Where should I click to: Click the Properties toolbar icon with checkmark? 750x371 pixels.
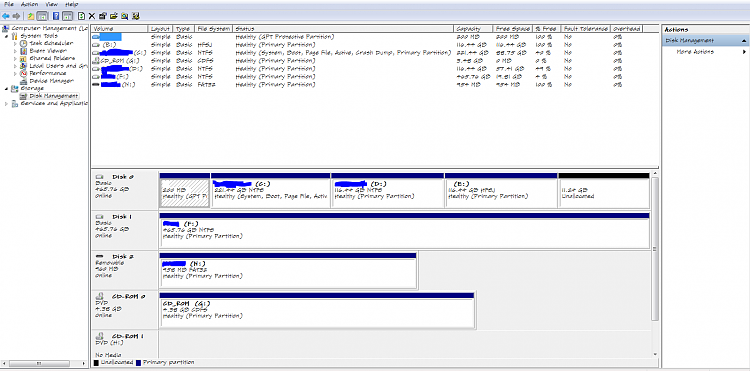[103, 16]
